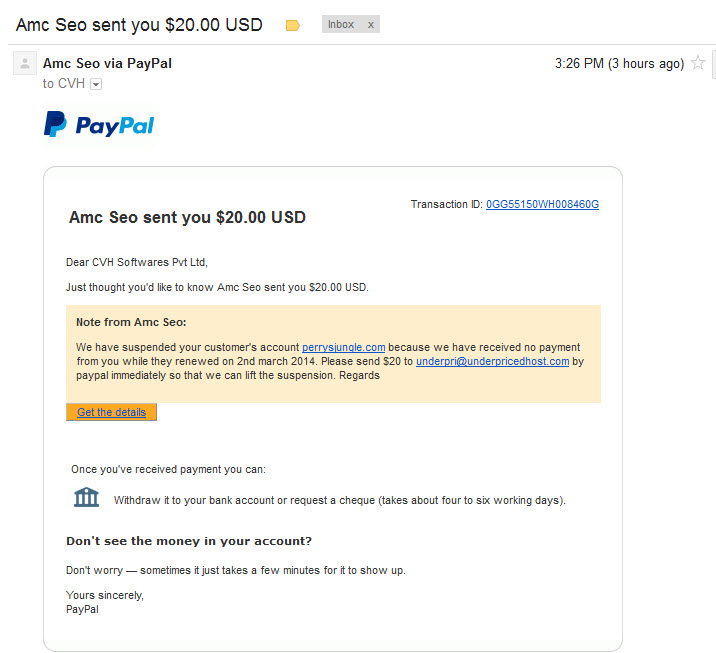Click Don't see the money heading
Viewport: 716px width, 653px height.
pos(189,541)
